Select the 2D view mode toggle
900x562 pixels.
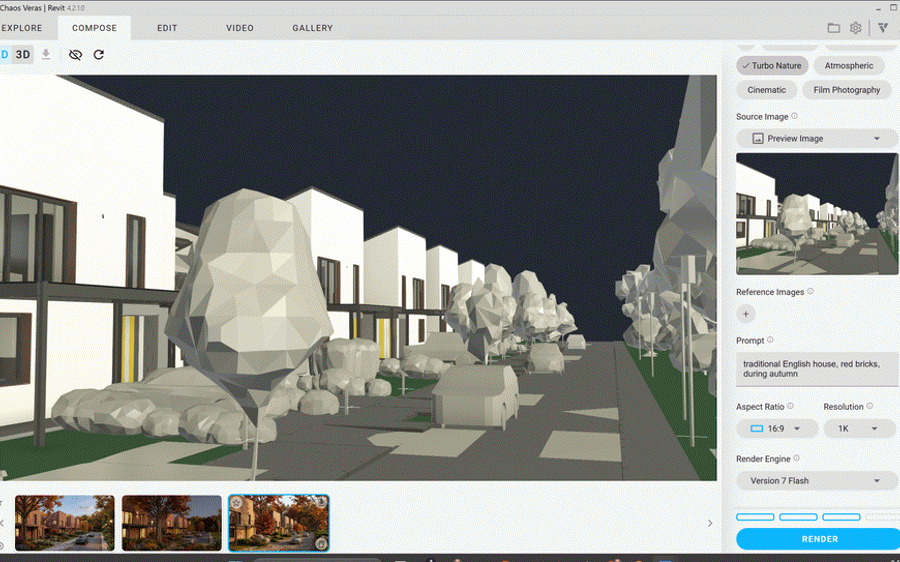[x=5, y=55]
